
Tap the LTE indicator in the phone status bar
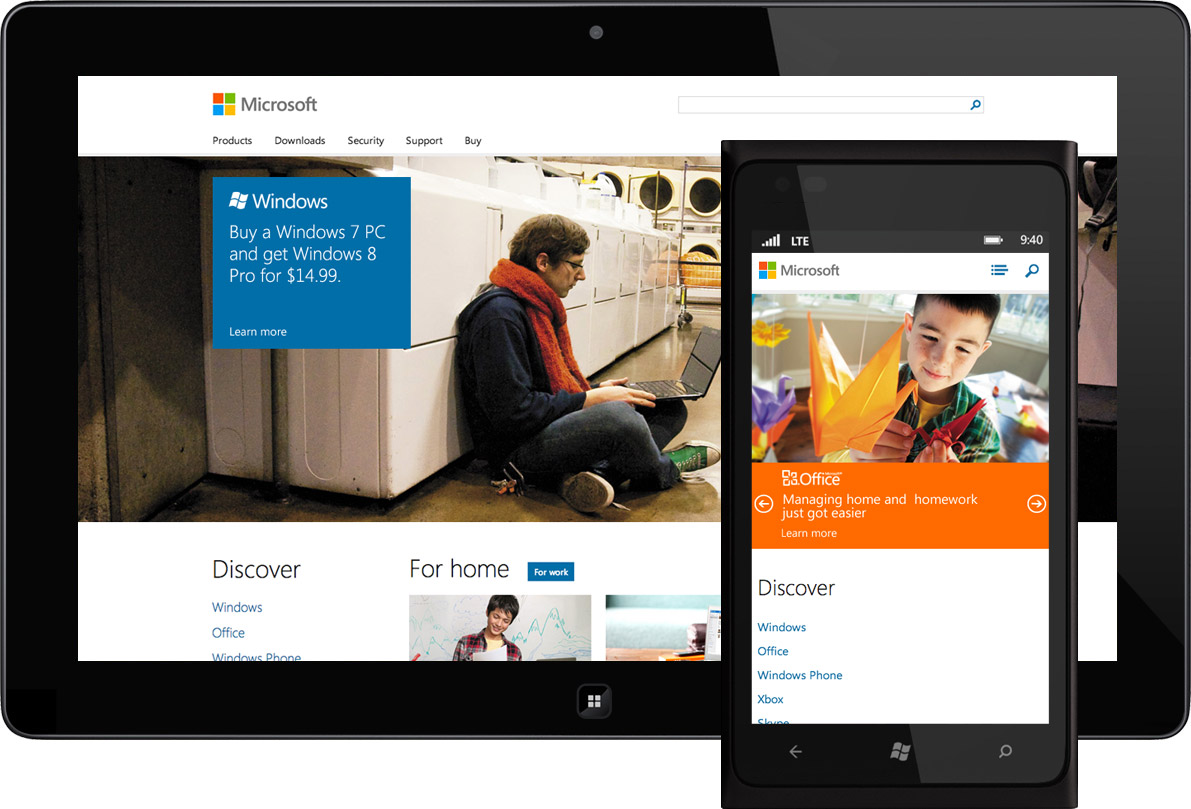point(800,241)
